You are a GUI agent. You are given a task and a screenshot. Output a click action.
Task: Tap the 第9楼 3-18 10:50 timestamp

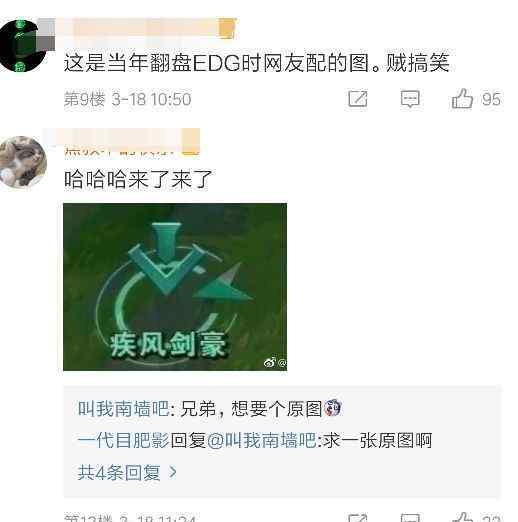(x=128, y=99)
